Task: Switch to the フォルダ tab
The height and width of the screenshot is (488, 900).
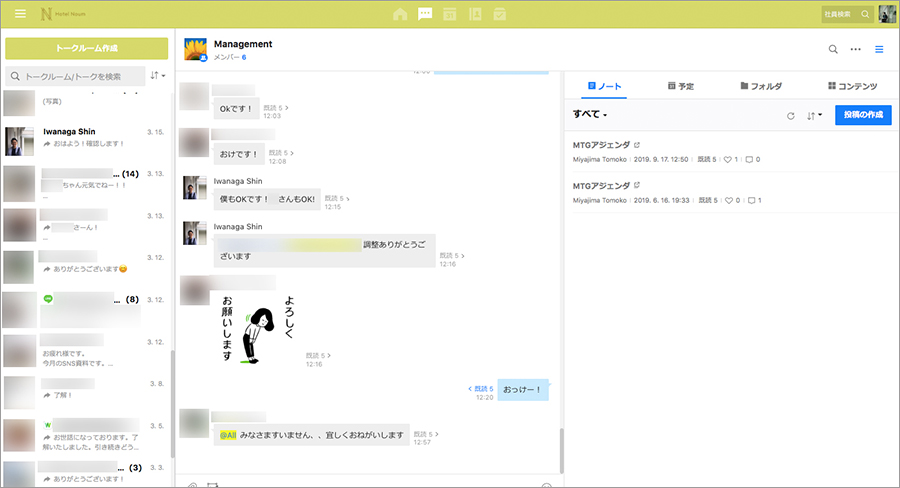Action: point(760,87)
